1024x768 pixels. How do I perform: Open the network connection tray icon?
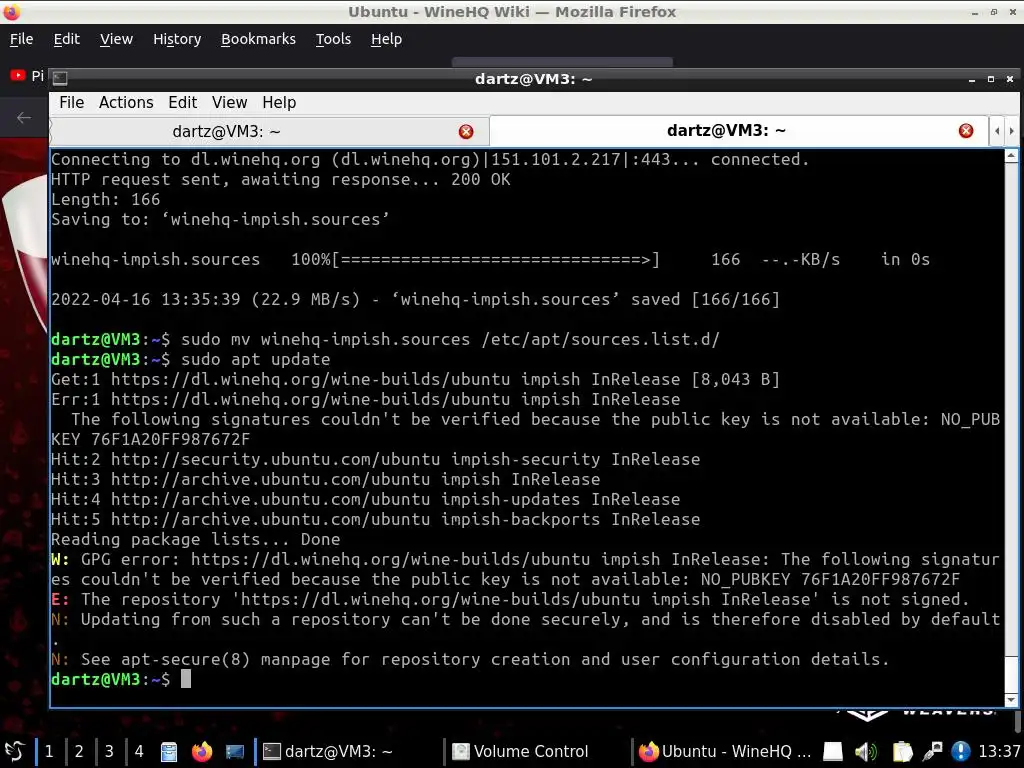pyautogui.click(x=932, y=752)
